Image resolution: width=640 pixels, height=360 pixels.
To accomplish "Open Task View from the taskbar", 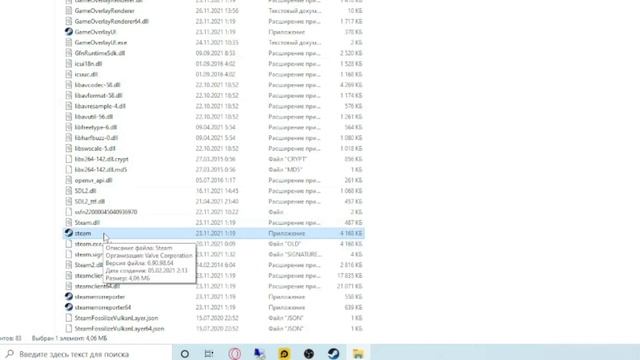I will pyautogui.click(x=209, y=354).
